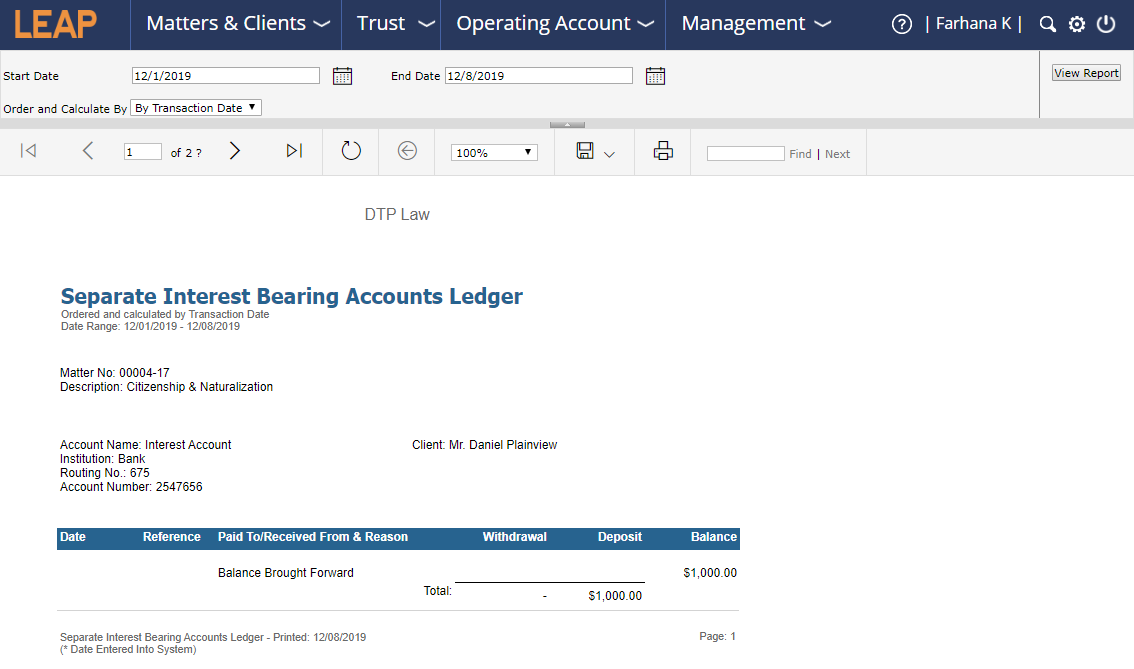Navigate to the last page of the report
The height and width of the screenshot is (669, 1134).
coord(293,150)
